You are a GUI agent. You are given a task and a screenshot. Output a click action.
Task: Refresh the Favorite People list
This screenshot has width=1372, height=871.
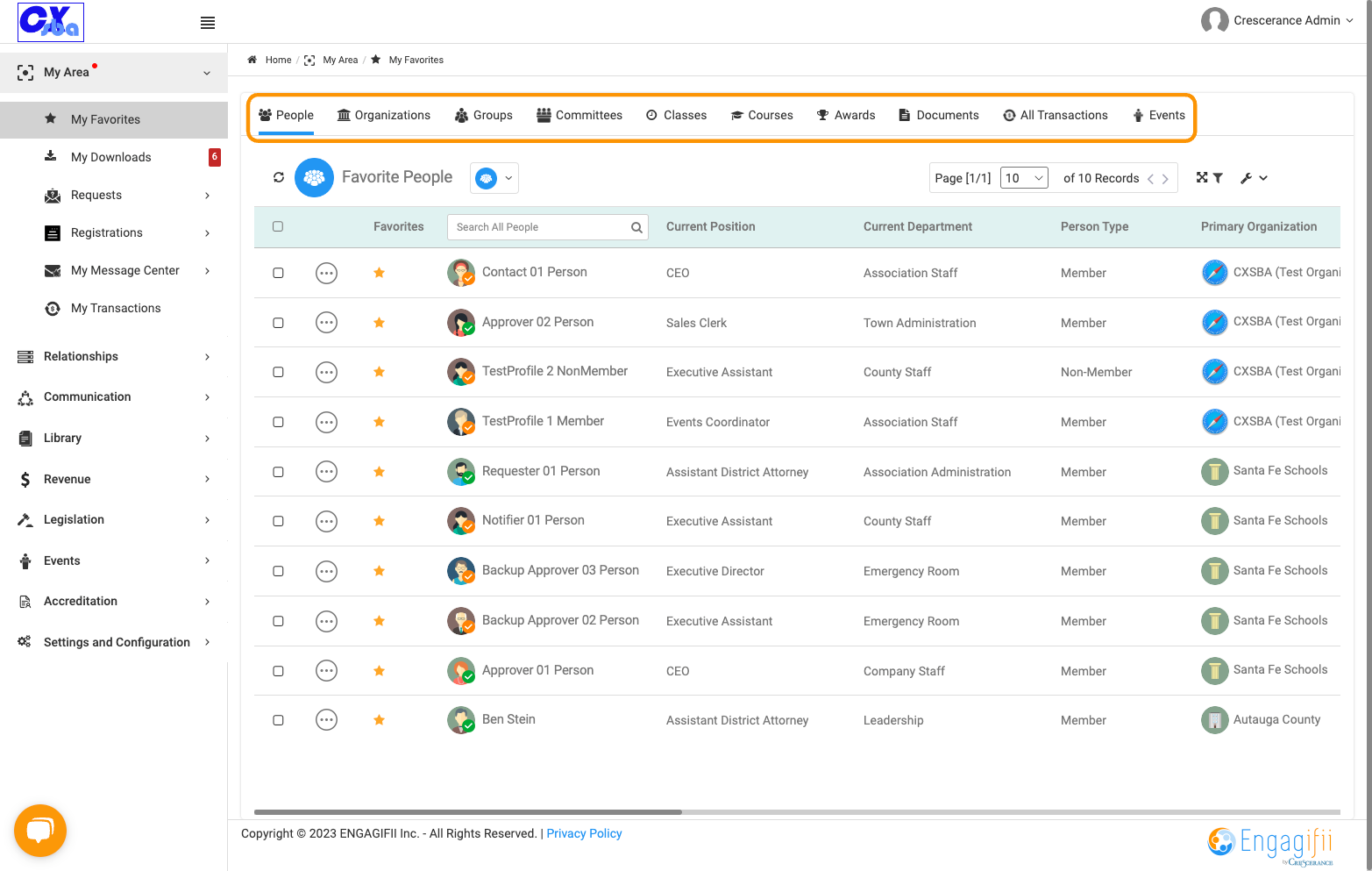279,177
